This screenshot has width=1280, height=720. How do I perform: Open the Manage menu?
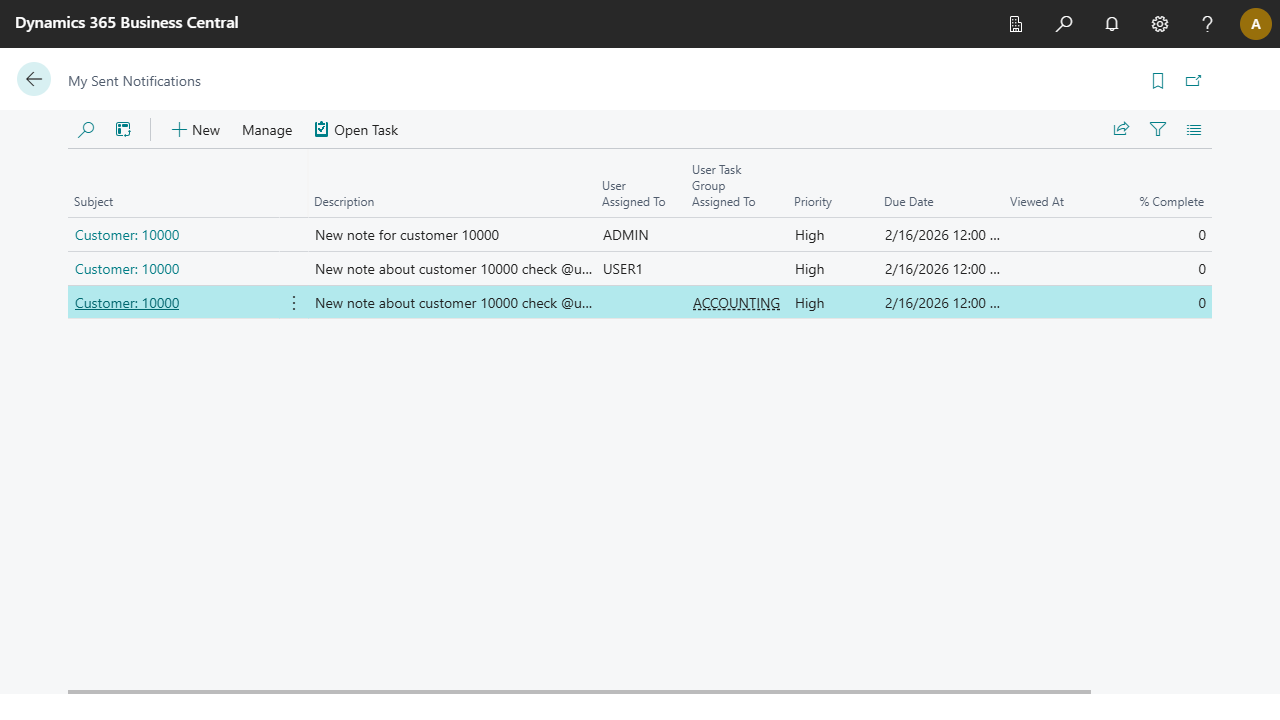[267, 130]
